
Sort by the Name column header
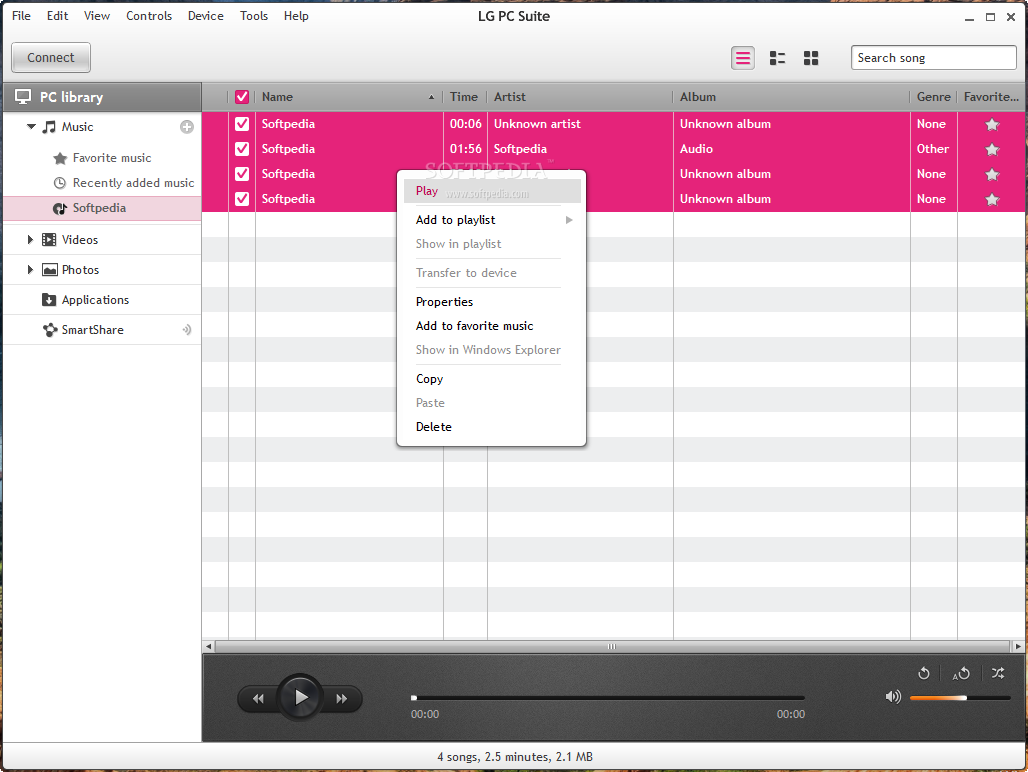point(348,97)
